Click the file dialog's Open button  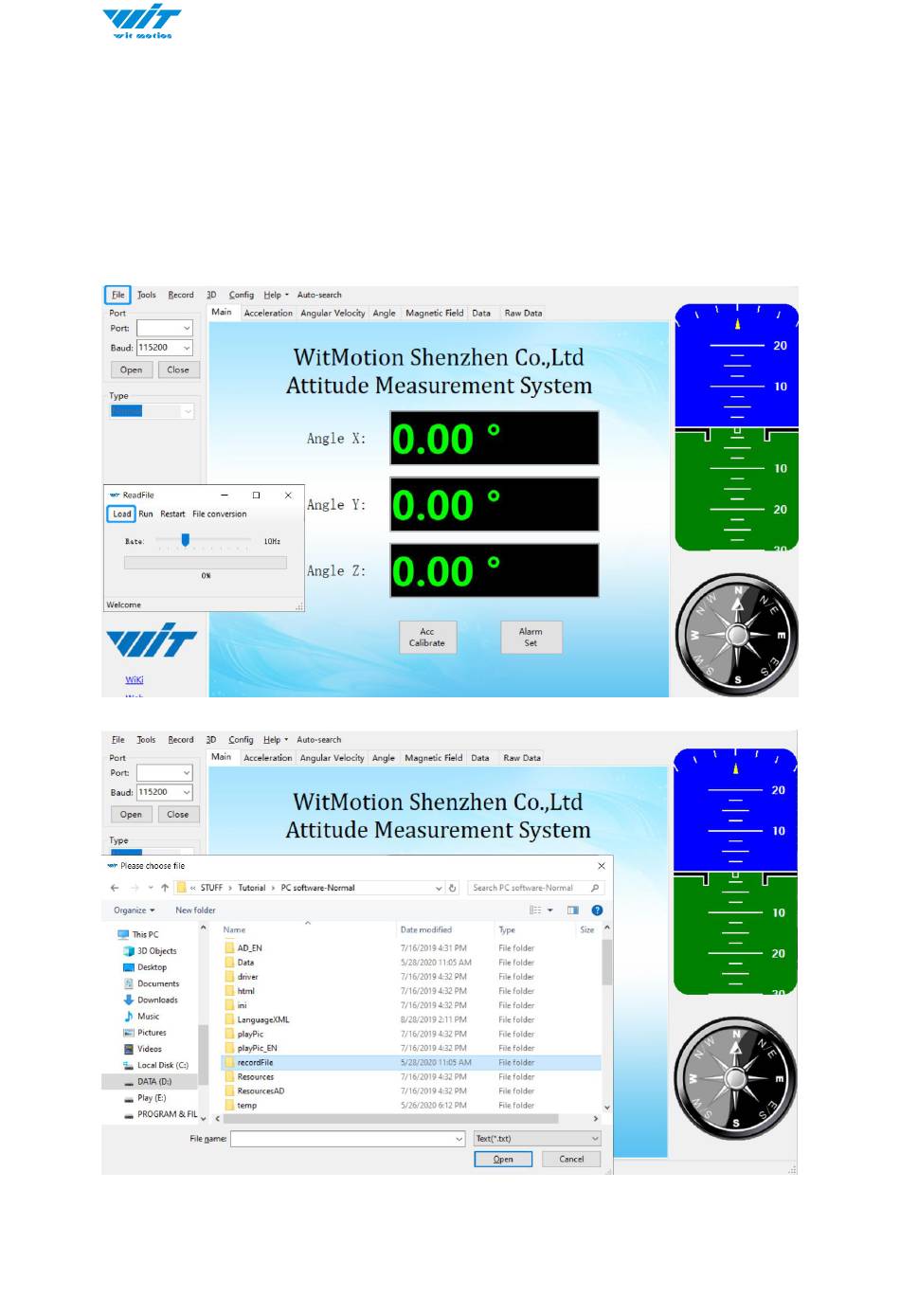503,1159
